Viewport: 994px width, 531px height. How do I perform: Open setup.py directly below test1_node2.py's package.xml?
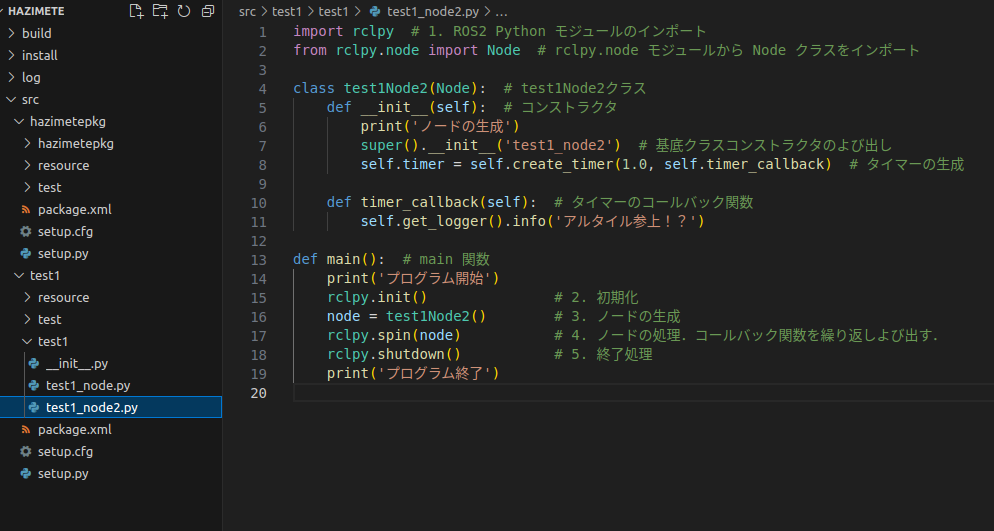coord(63,473)
